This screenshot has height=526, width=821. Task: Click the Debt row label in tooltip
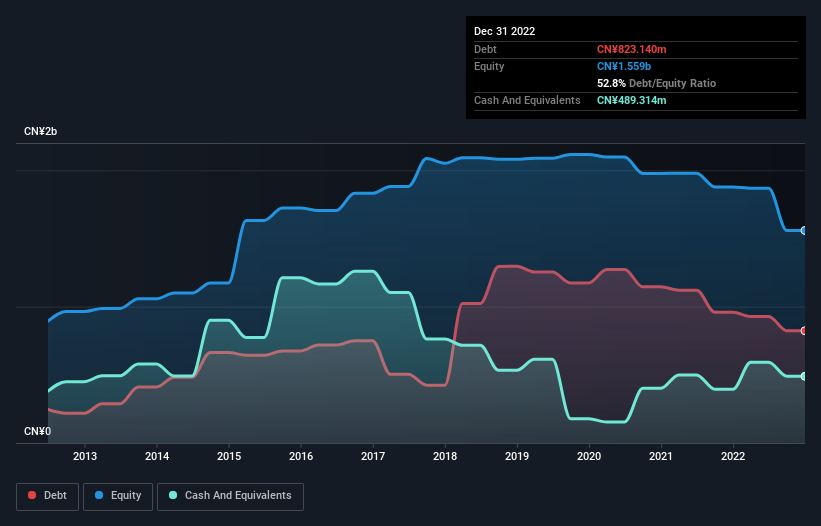coord(485,49)
